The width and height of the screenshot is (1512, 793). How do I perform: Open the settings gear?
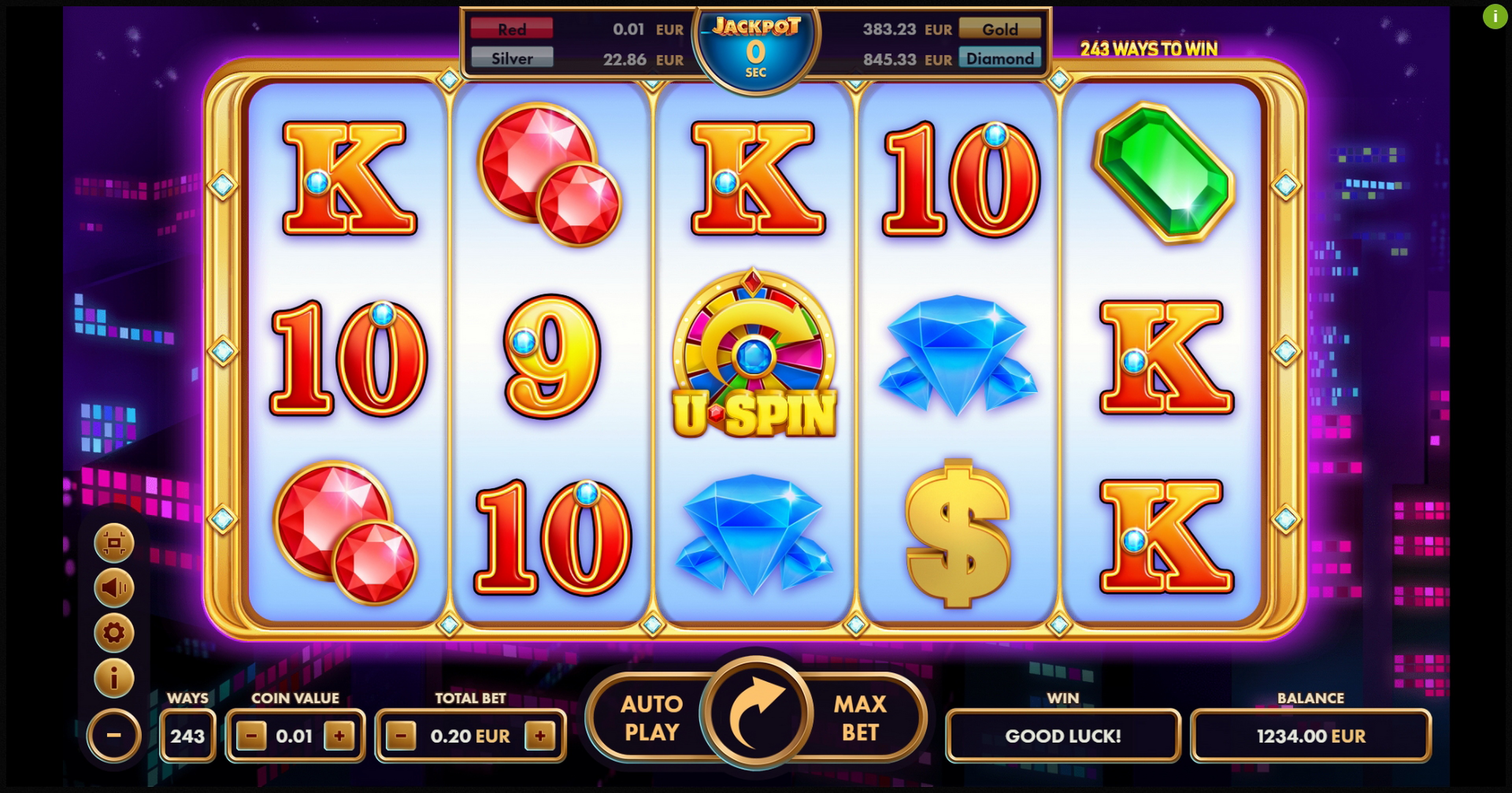pos(114,633)
